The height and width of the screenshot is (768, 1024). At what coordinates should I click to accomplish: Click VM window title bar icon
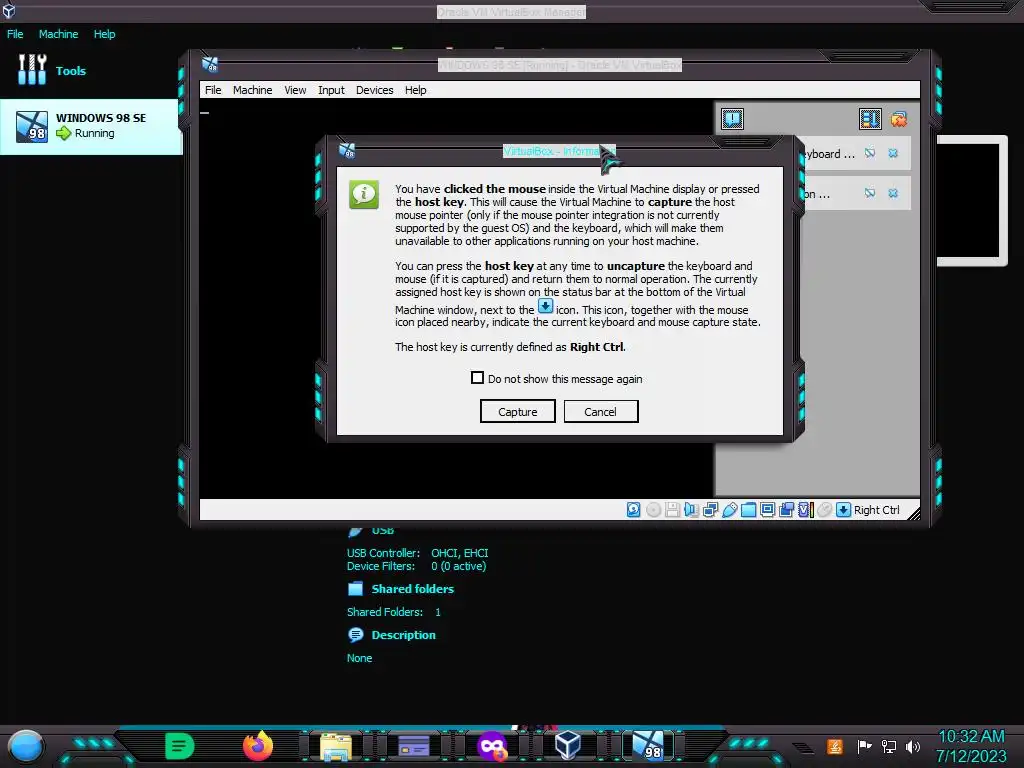pos(210,64)
